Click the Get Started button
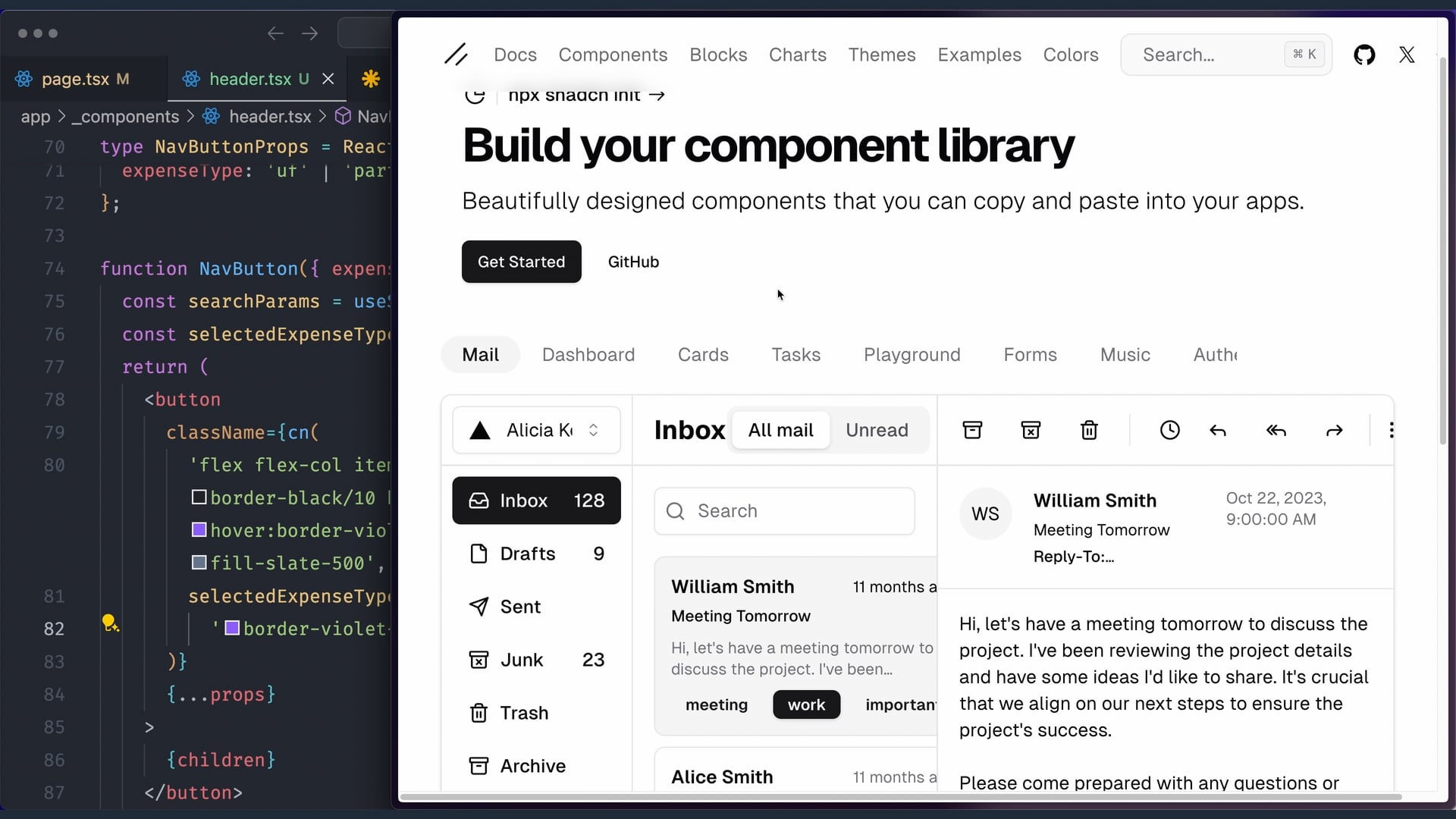 click(521, 262)
